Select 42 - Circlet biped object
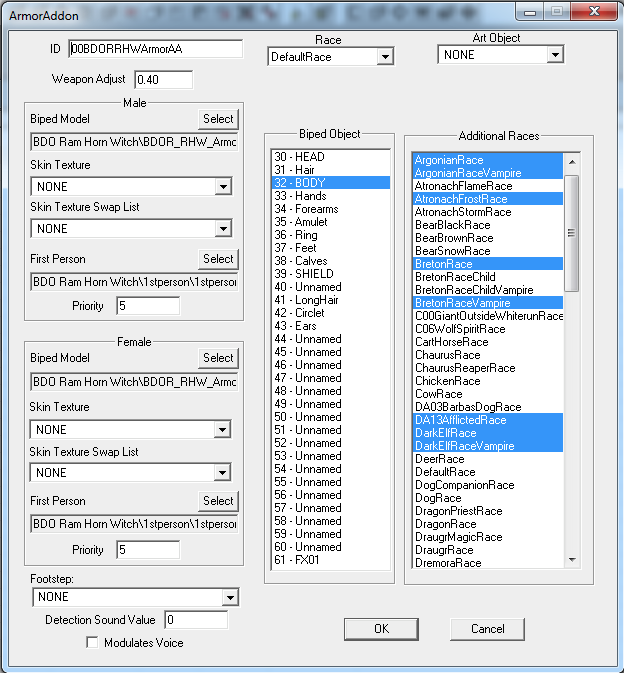Screen dimensions: 624x673 pos(331,313)
